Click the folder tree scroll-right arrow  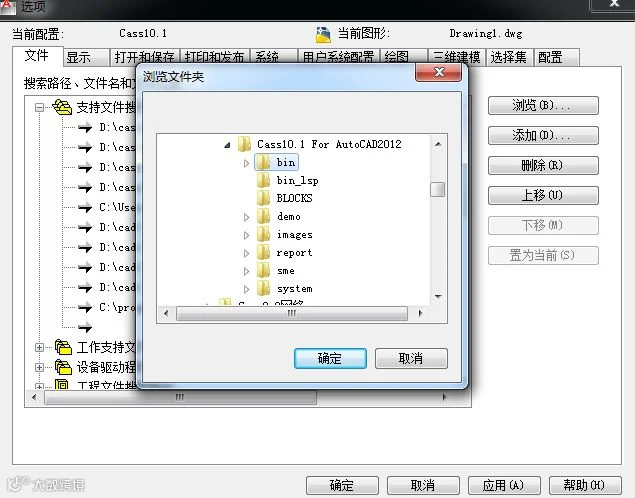coord(420,313)
